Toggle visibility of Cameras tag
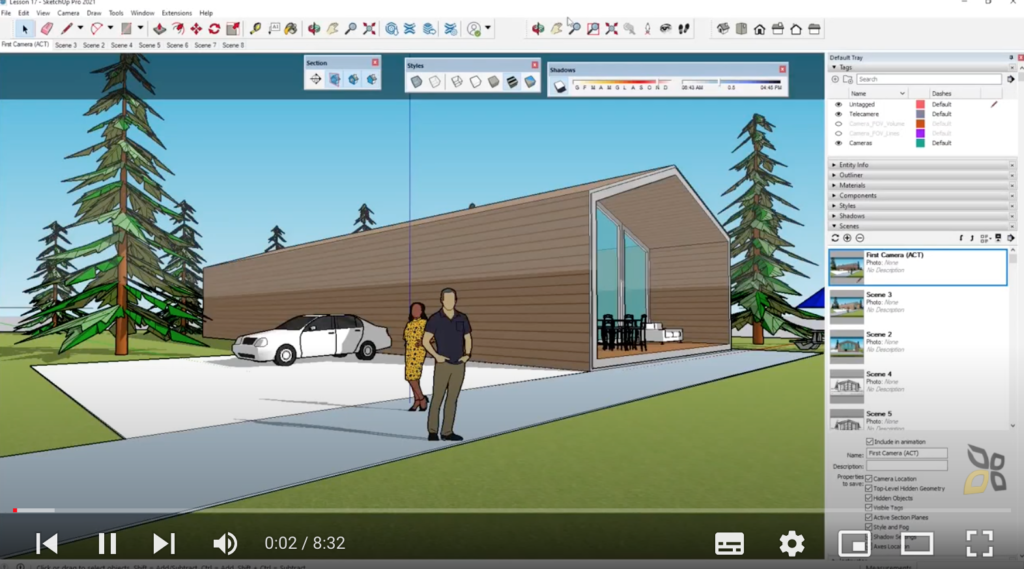 coord(839,143)
